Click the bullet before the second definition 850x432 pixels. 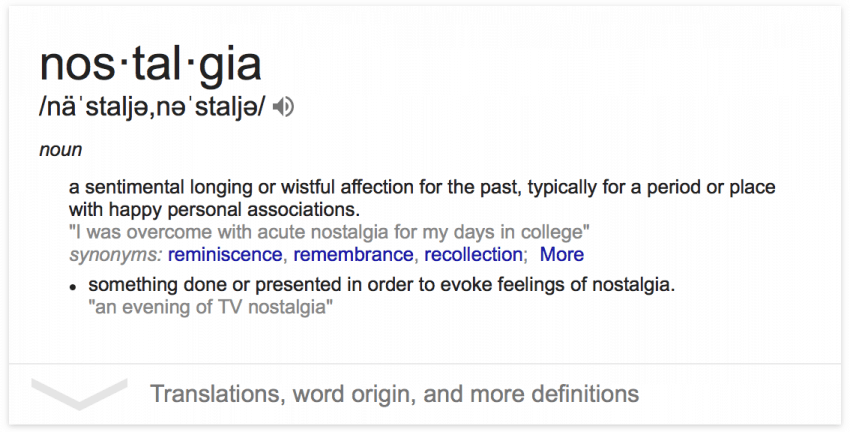(73, 287)
